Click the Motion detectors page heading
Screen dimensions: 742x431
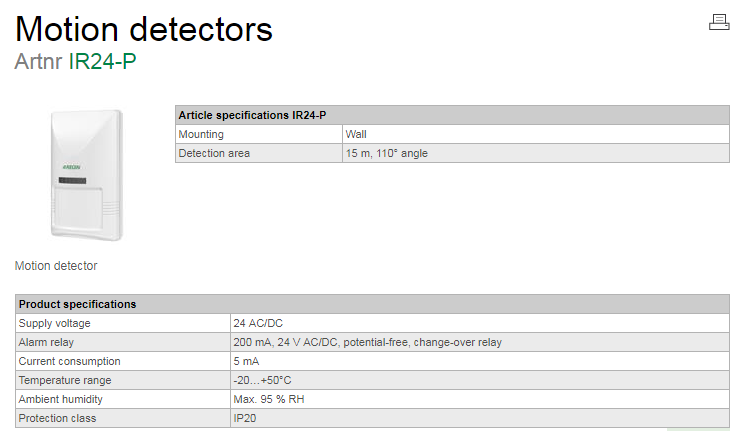click(x=144, y=28)
